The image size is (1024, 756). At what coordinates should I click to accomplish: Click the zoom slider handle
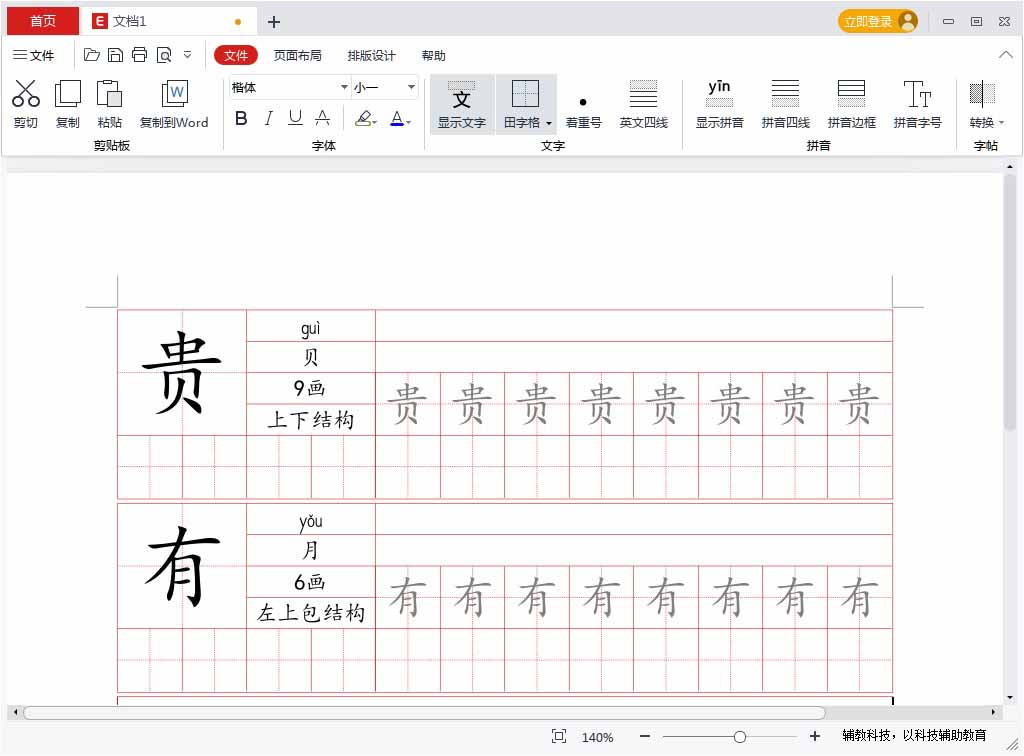(739, 737)
